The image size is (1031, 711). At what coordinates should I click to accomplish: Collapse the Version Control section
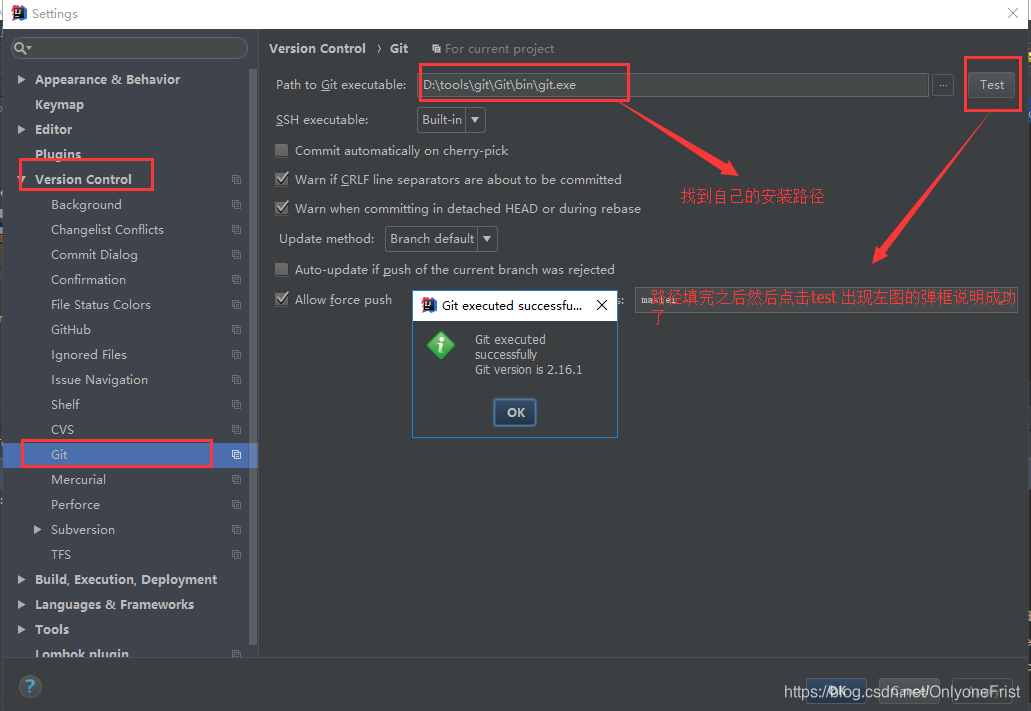pos(22,180)
